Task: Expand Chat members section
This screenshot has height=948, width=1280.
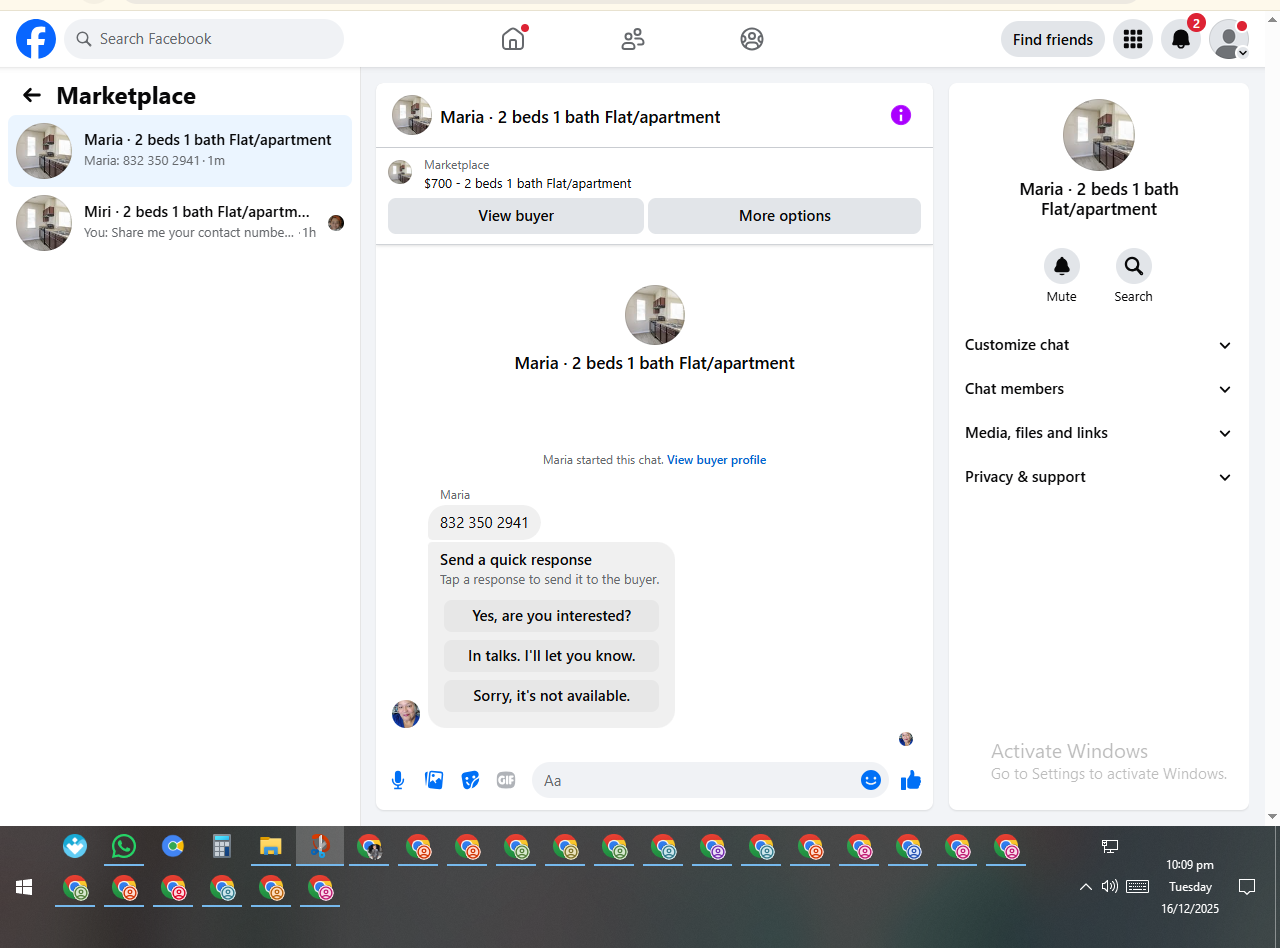Action: (1099, 389)
